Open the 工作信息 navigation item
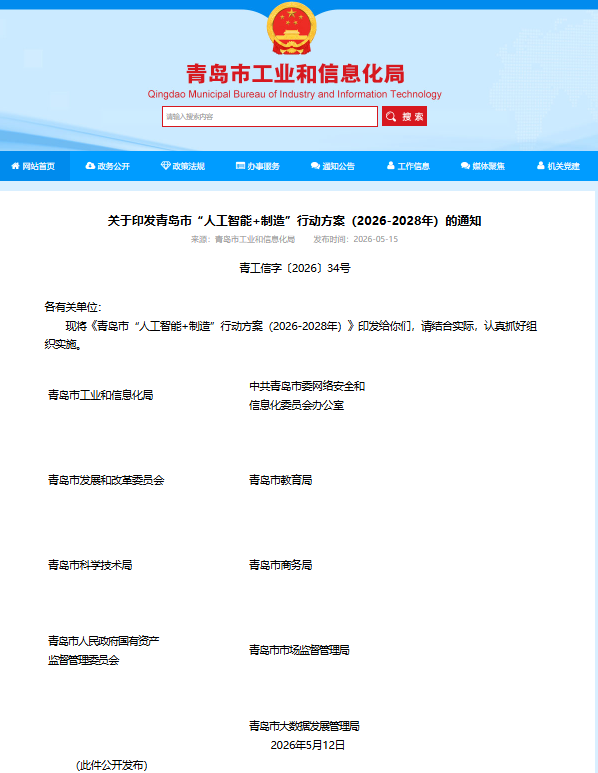The width and height of the screenshot is (598, 773). click(x=408, y=166)
